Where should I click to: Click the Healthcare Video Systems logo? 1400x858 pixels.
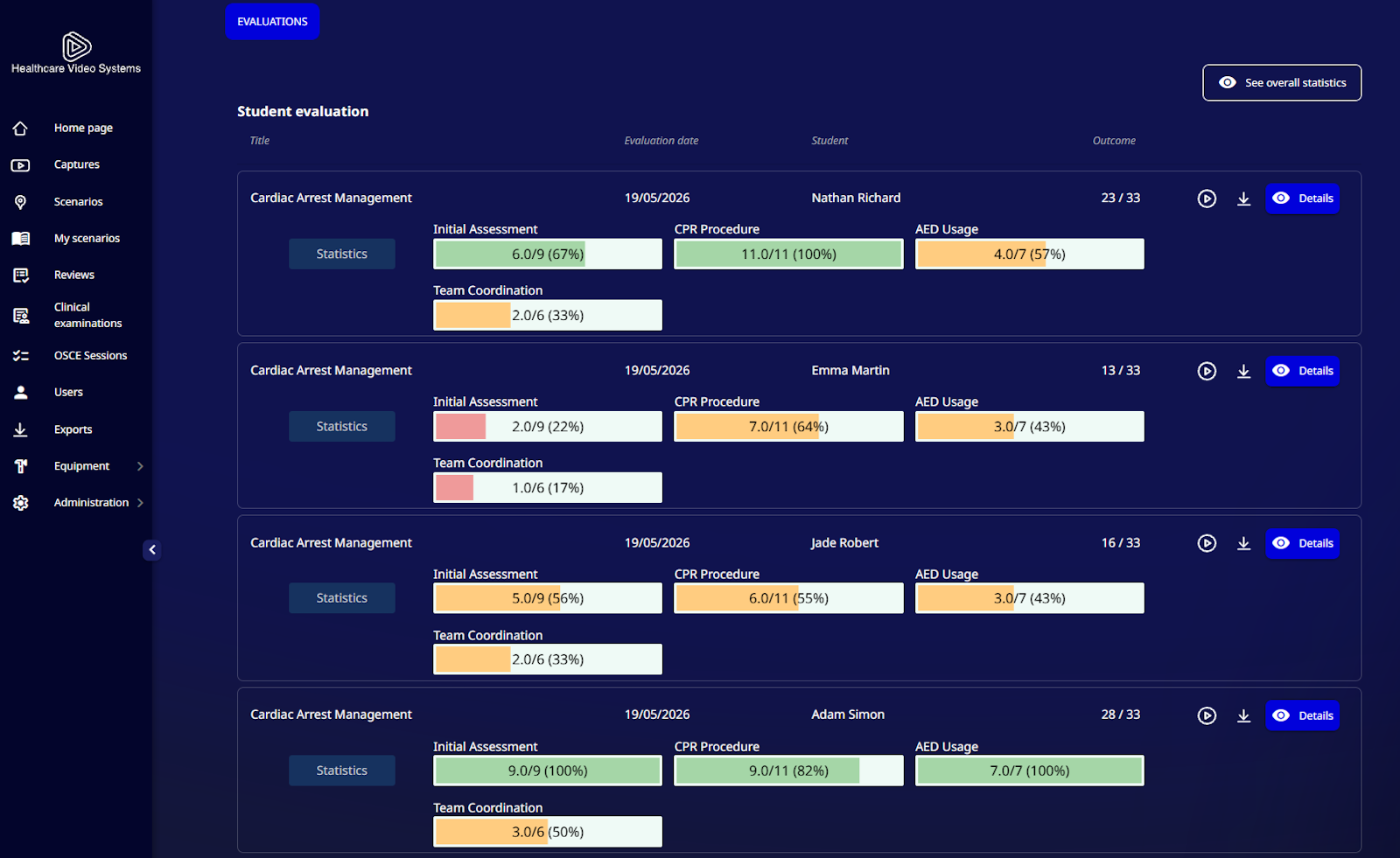coord(76,45)
